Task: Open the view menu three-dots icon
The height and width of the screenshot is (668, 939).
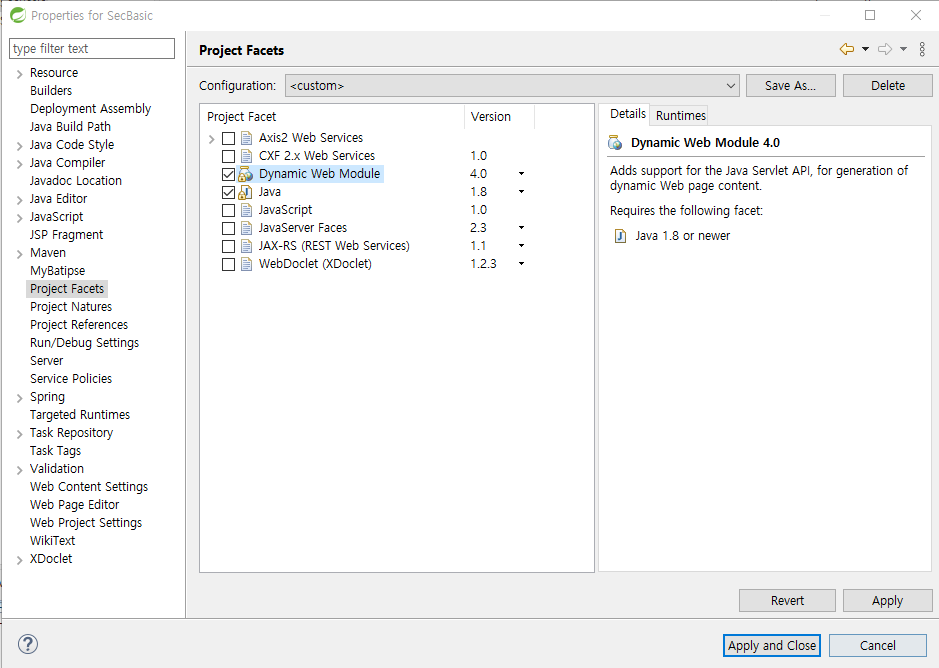Action: click(922, 49)
